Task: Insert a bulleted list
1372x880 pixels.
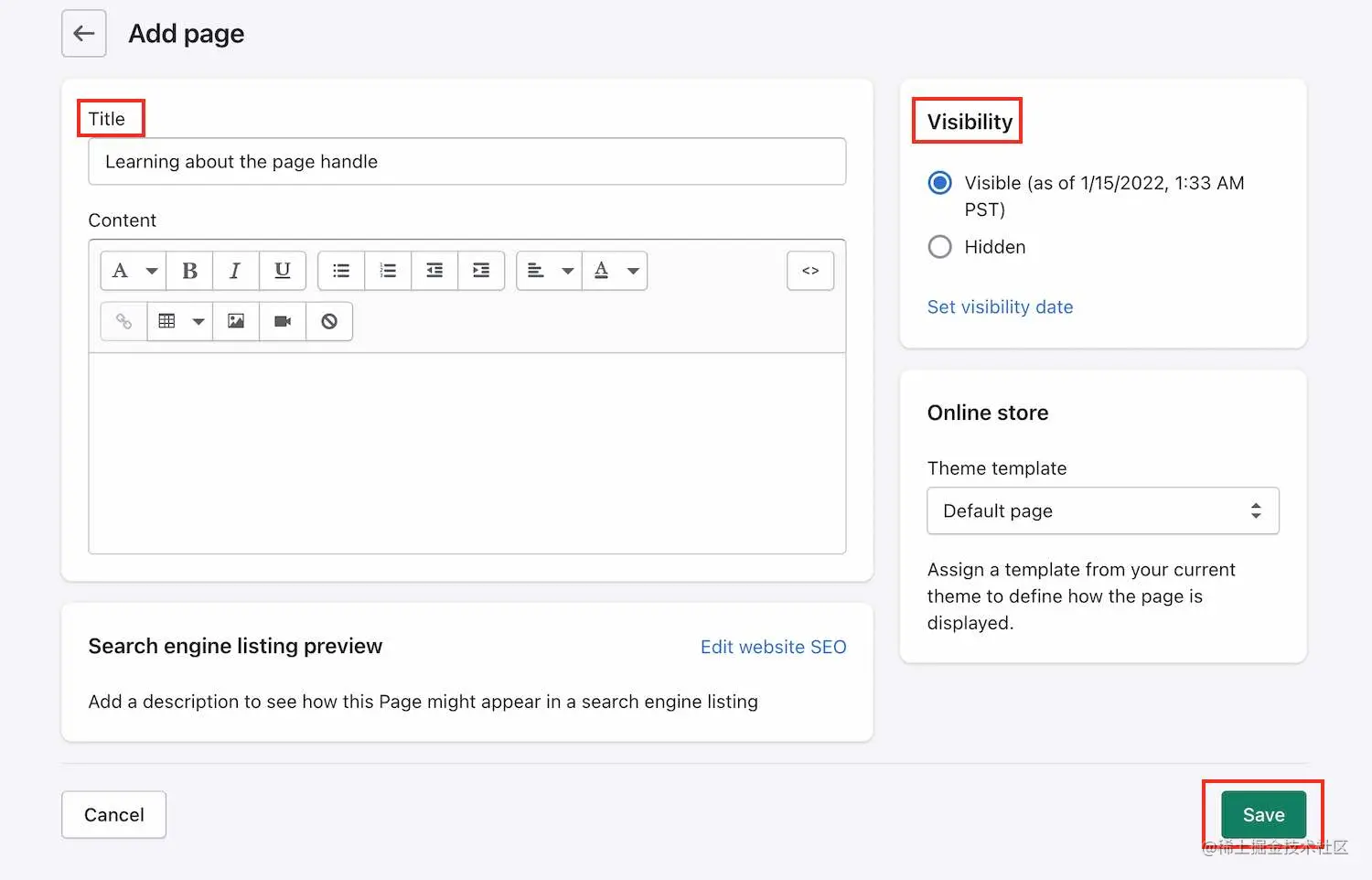Action: click(341, 271)
